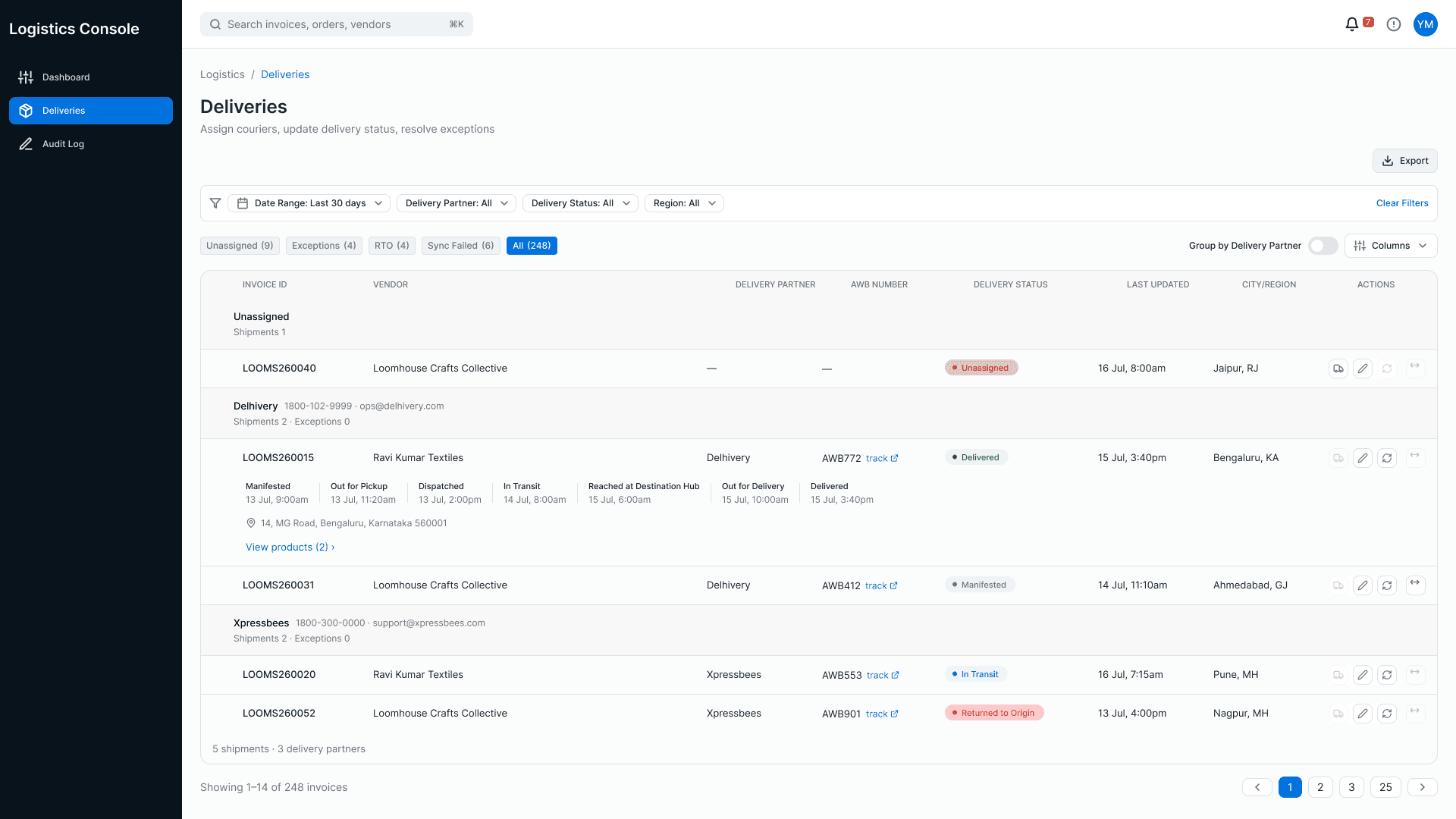Screen dimensions: 1456x819
Task: Sync status for LOOMS260052
Action: point(1387,714)
